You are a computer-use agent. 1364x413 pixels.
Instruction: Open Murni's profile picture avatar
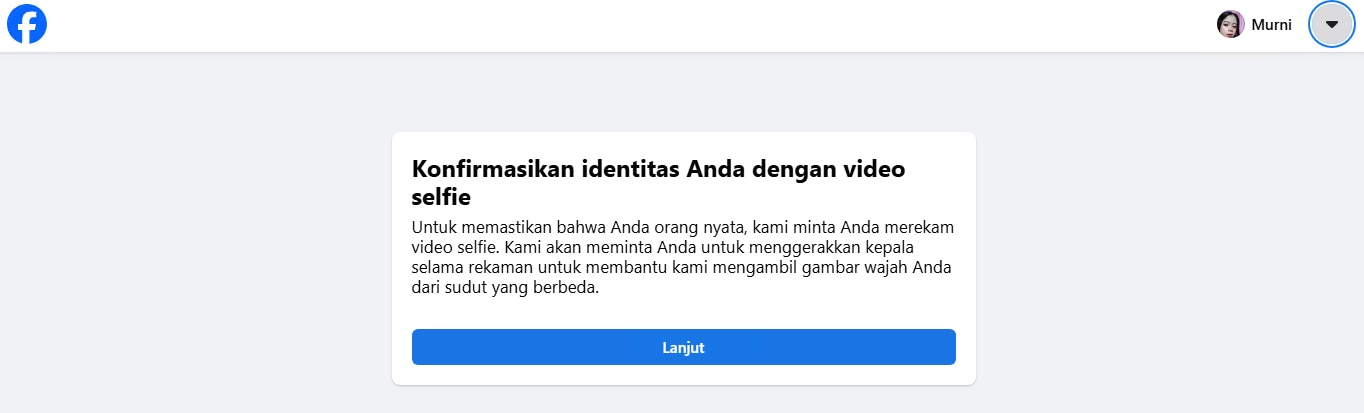coord(1230,24)
